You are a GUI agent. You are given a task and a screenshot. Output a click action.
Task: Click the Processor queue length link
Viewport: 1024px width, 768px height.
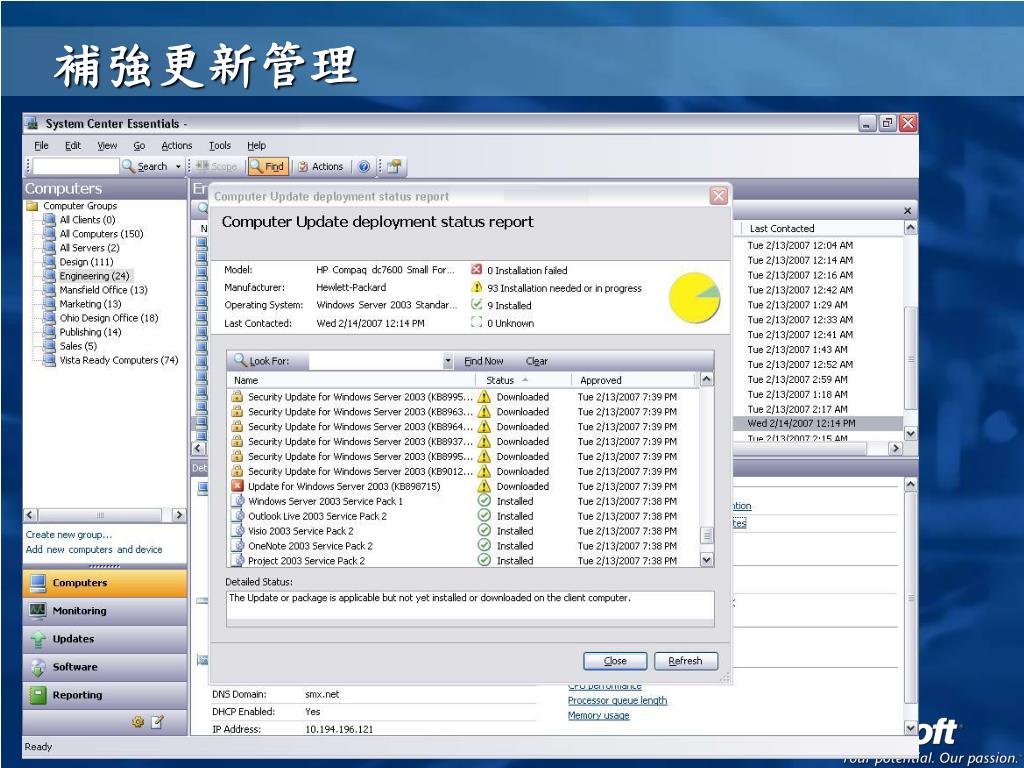617,700
